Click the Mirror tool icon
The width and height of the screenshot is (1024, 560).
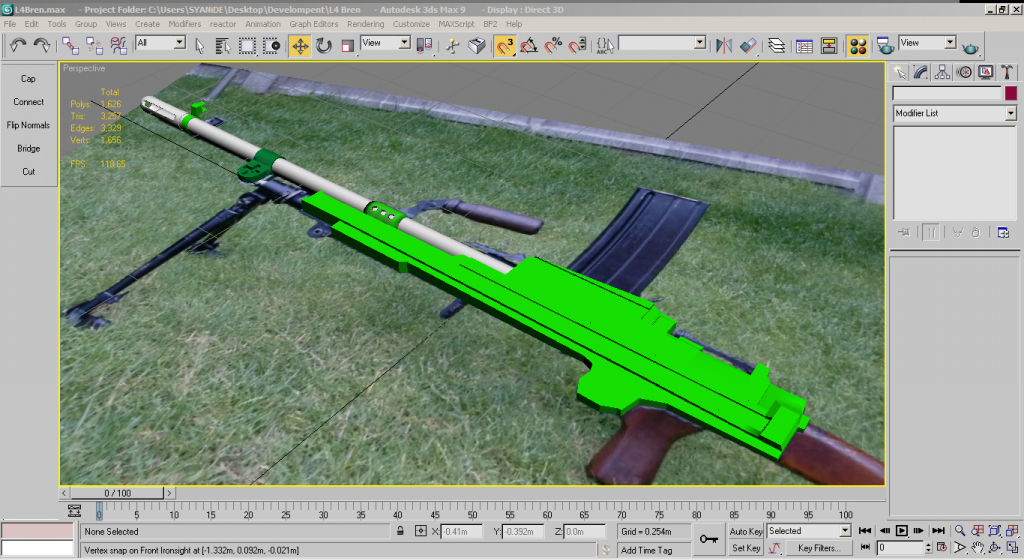(725, 45)
